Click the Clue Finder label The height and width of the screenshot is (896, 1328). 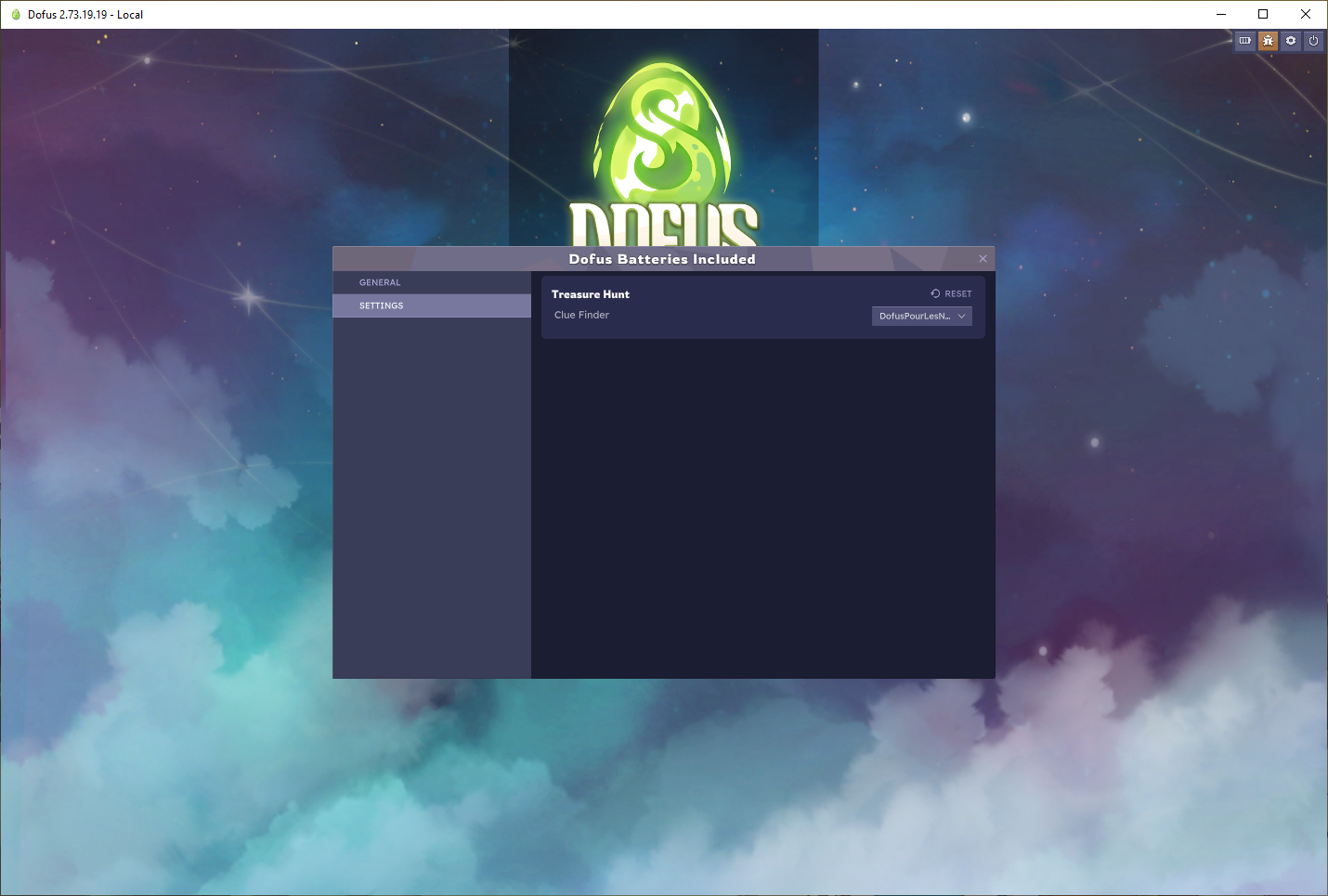point(581,315)
